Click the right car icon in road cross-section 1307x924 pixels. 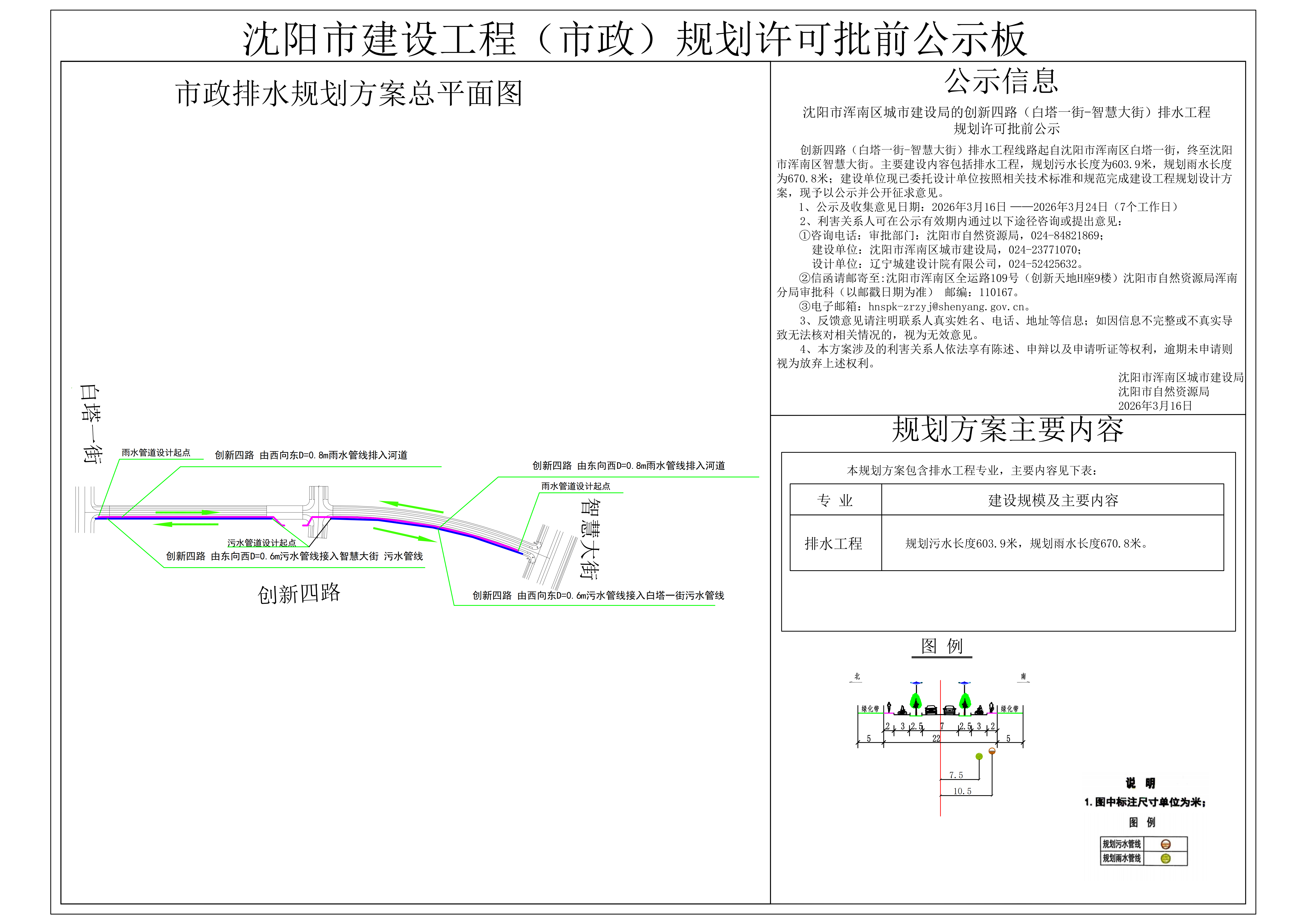(x=949, y=711)
